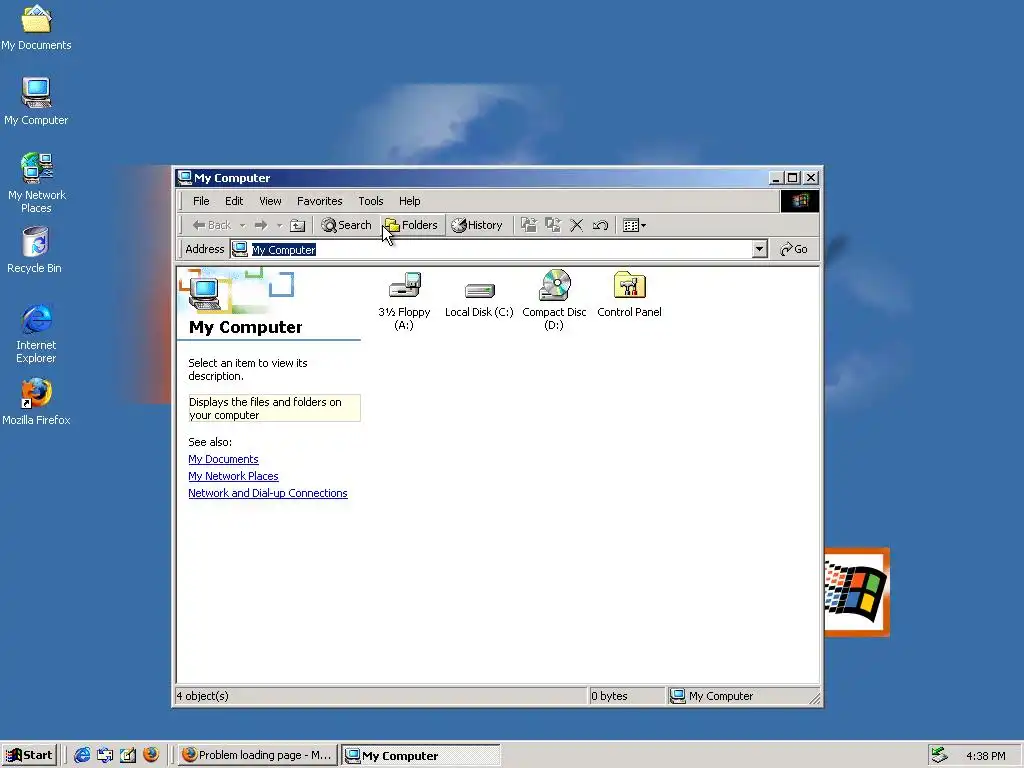Open the Favorites menu
Image resolution: width=1024 pixels, height=768 pixels.
(x=319, y=201)
